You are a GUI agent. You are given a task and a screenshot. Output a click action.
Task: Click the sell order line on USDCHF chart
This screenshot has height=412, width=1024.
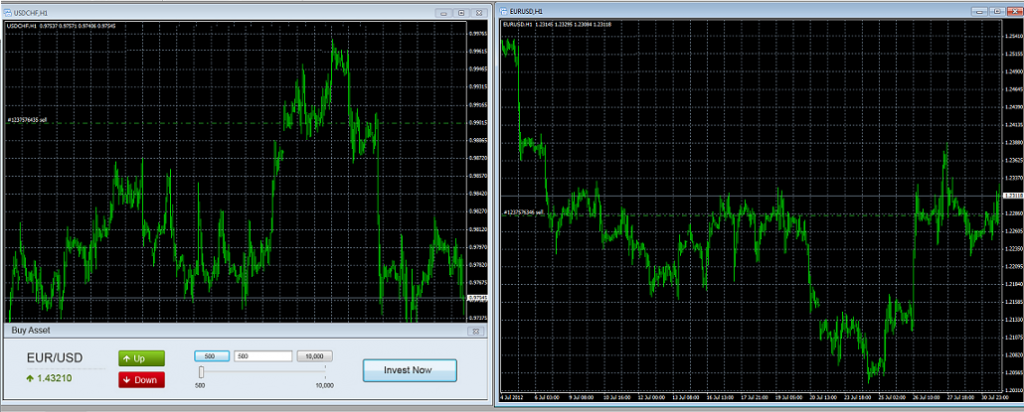[x=250, y=121]
